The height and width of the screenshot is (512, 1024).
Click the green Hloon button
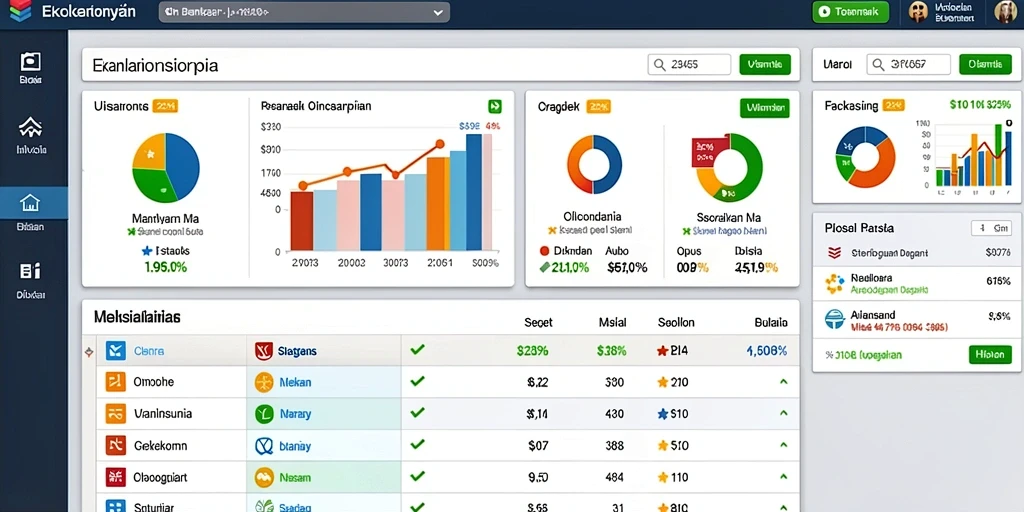click(x=990, y=355)
